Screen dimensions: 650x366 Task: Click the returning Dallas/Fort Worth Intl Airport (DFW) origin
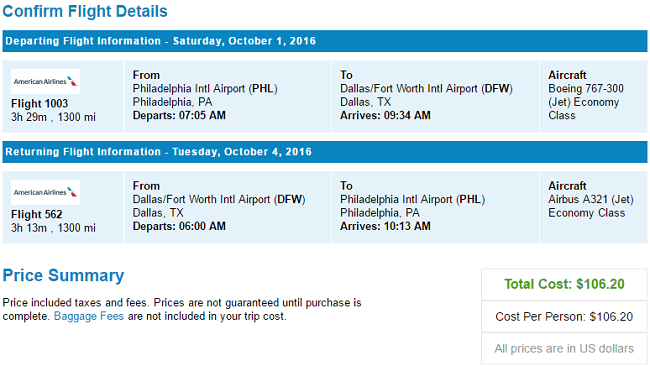(x=219, y=199)
